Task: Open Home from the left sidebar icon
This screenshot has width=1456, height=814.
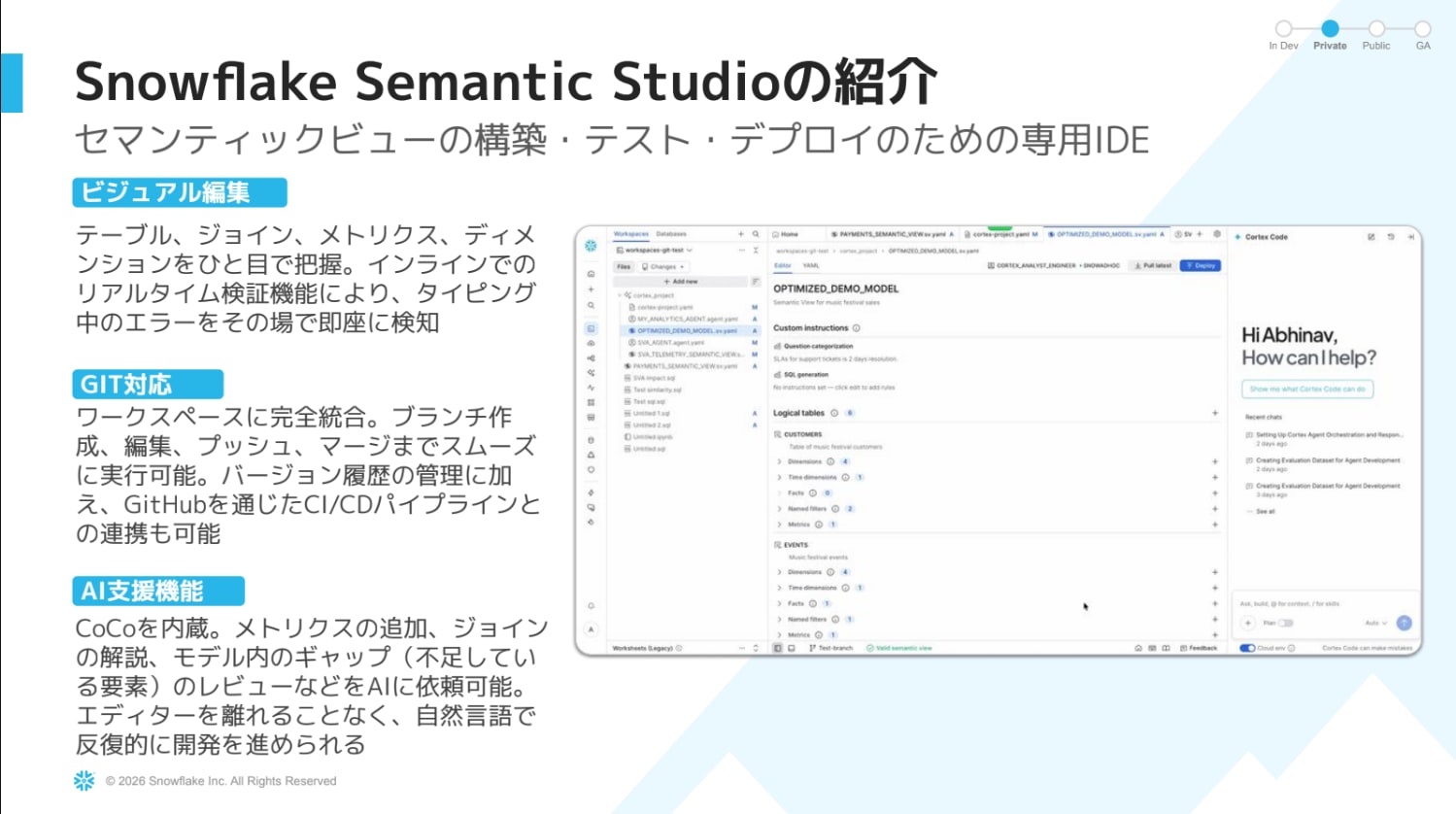Action: click(x=591, y=274)
